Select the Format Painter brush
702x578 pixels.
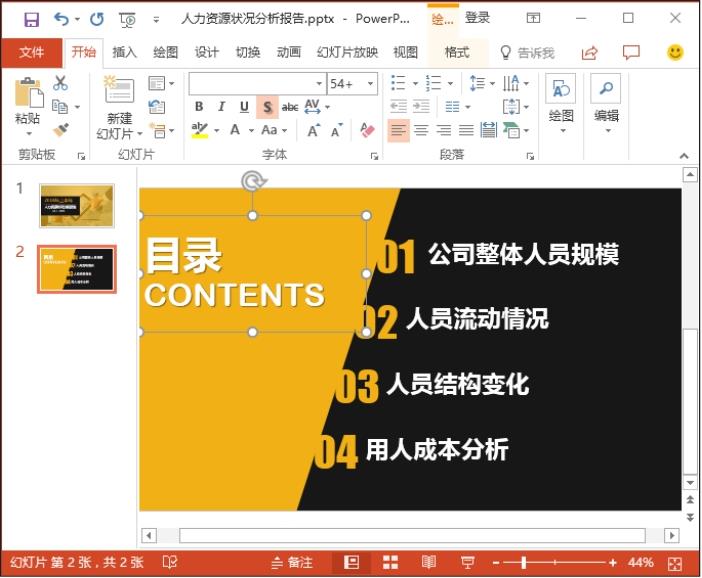(x=61, y=130)
